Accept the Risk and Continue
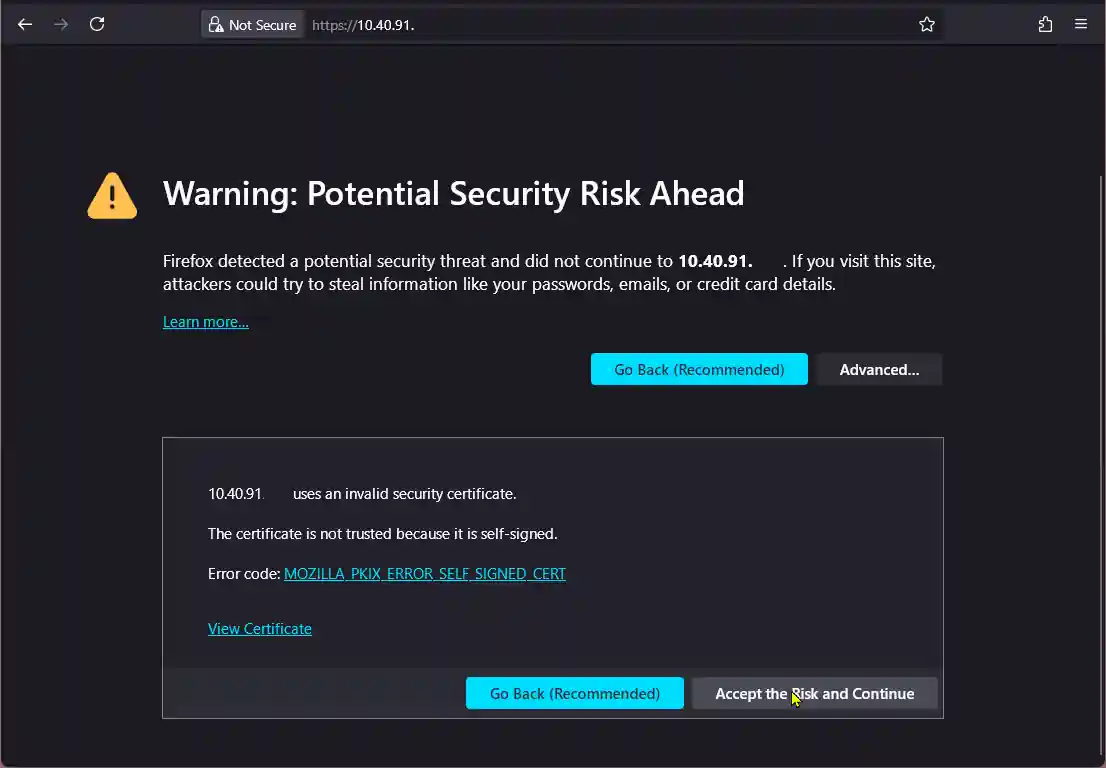The width and height of the screenshot is (1106, 768). [815, 693]
